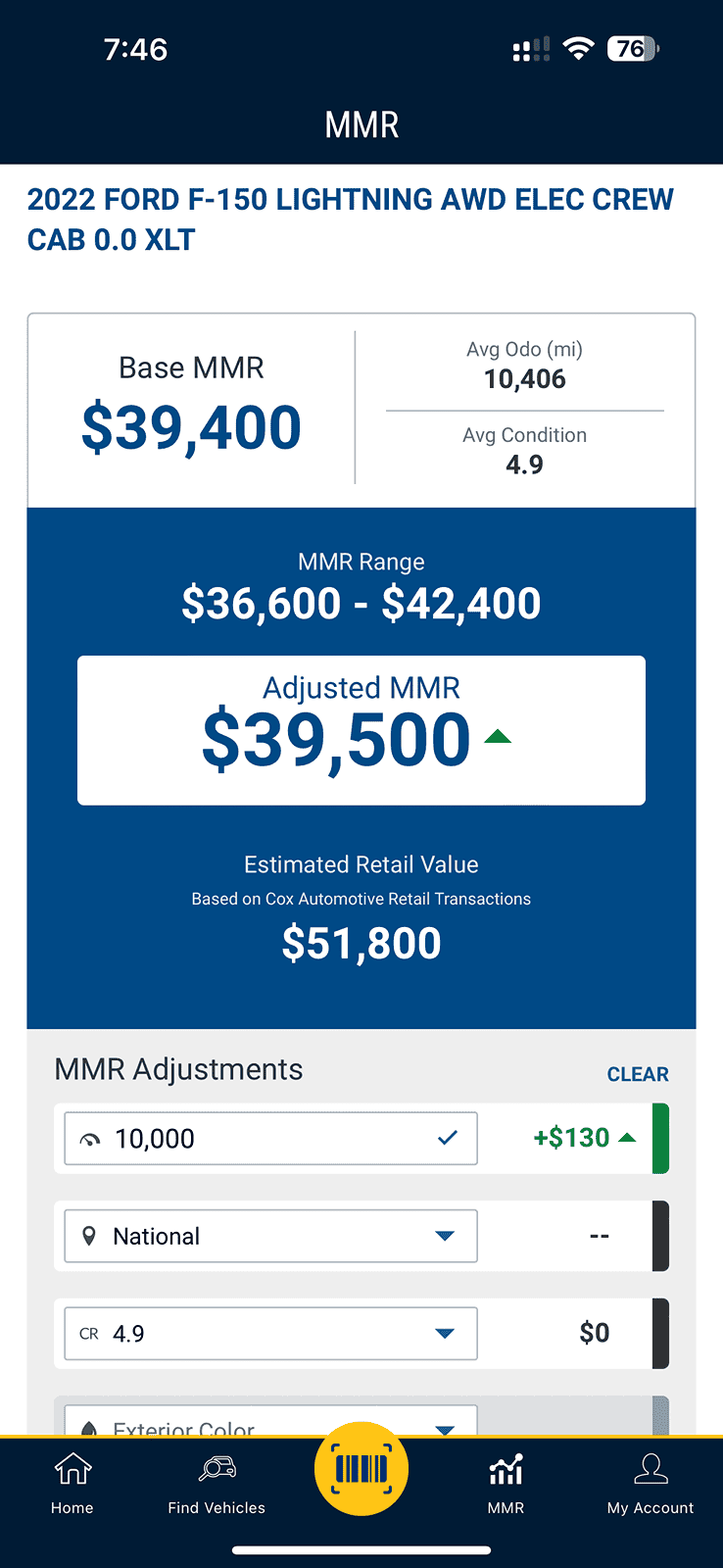Image resolution: width=723 pixels, height=1568 pixels.
Task: Open Find Vehicles car search icon
Action: [x=217, y=1470]
